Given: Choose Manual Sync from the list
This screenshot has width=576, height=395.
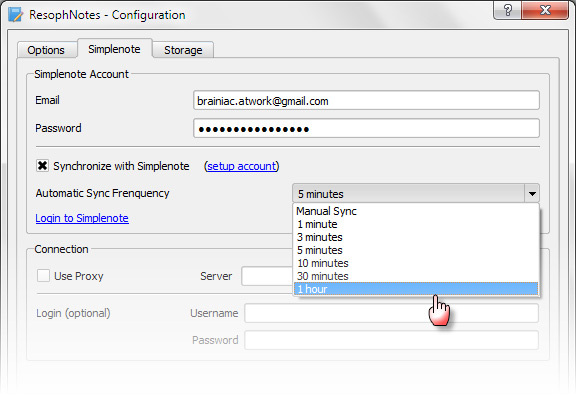Looking at the screenshot, I should pyautogui.click(x=416, y=211).
